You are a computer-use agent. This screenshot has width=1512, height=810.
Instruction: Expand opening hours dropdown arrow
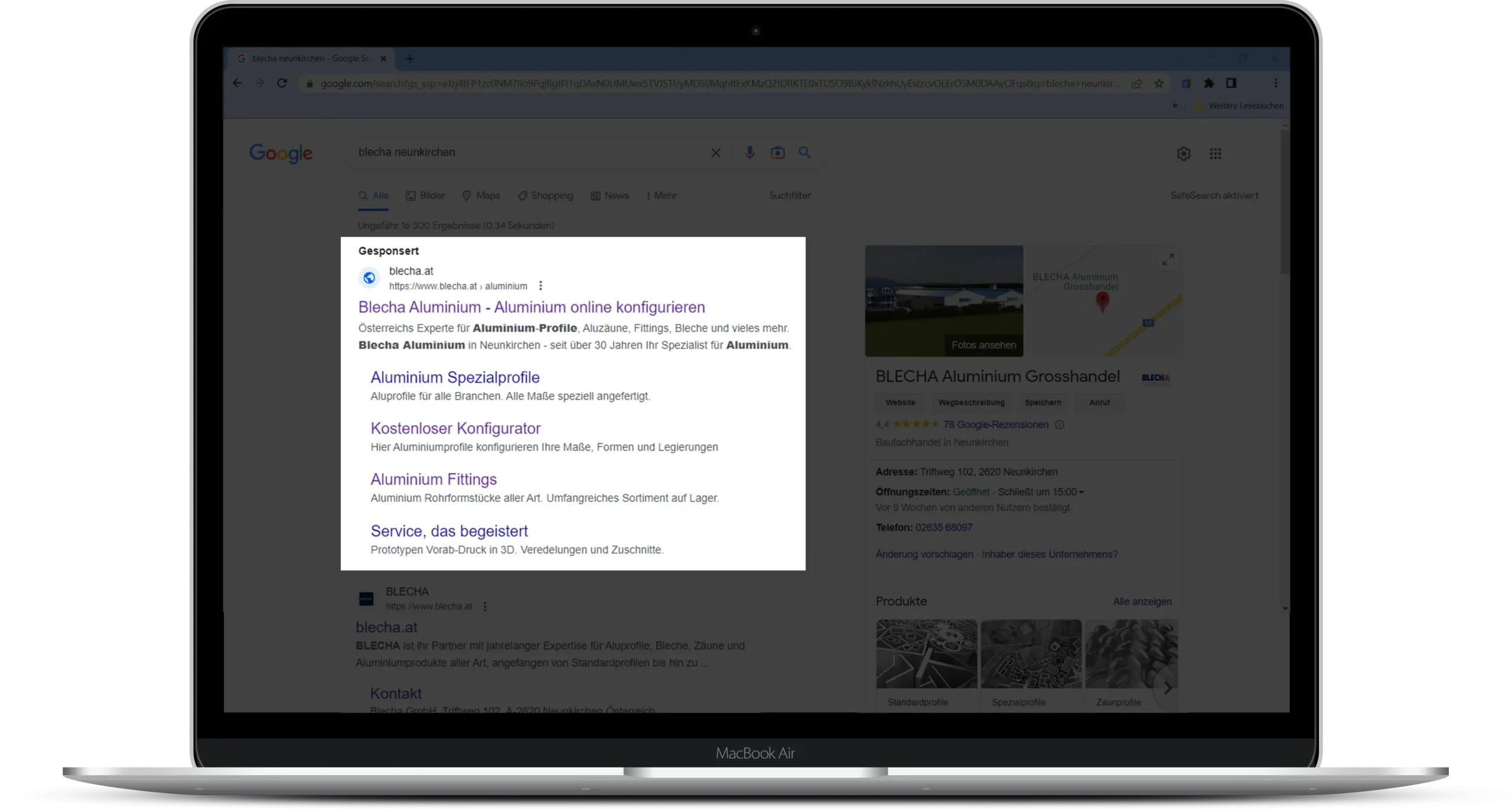click(1081, 492)
